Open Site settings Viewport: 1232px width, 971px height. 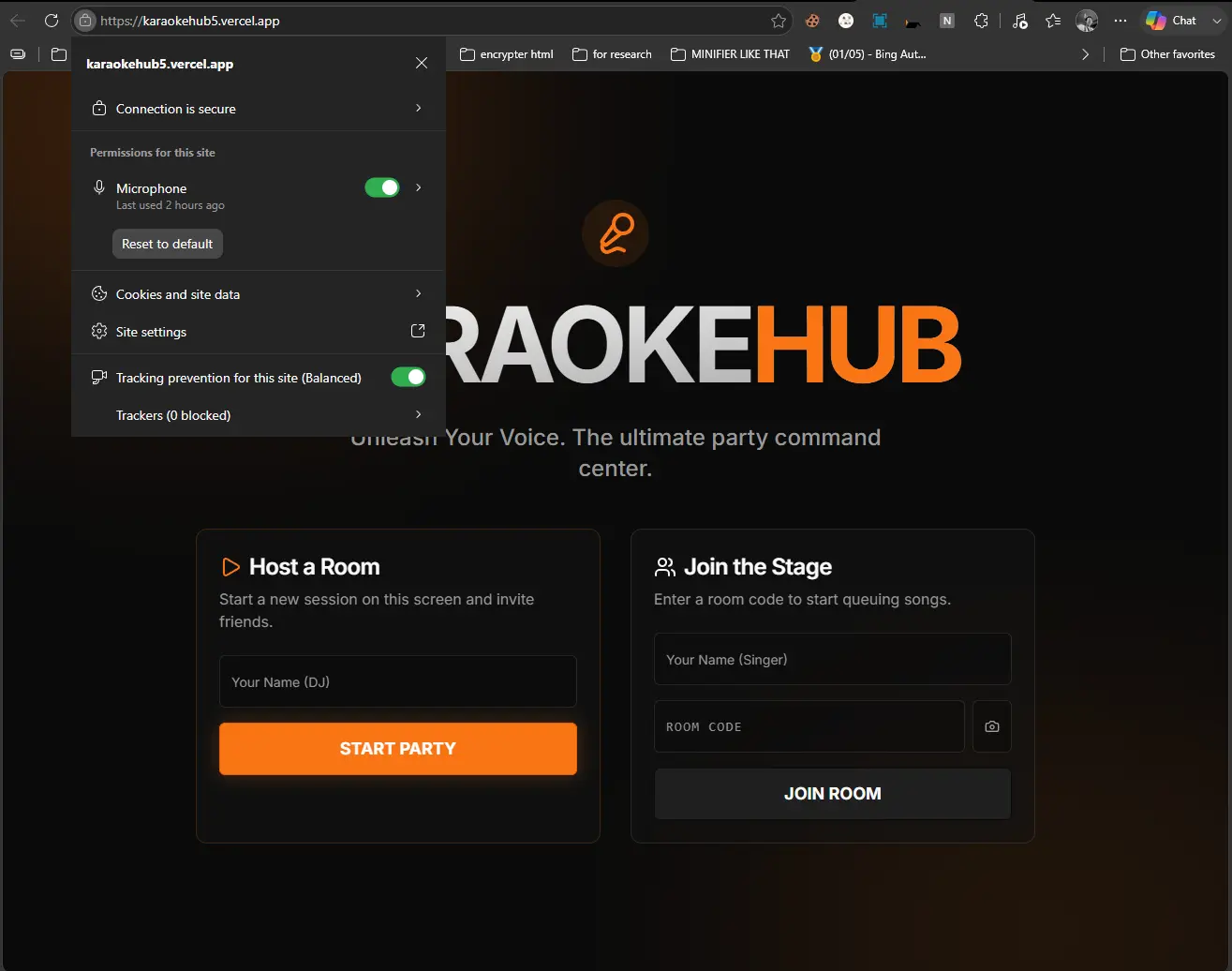[258, 332]
